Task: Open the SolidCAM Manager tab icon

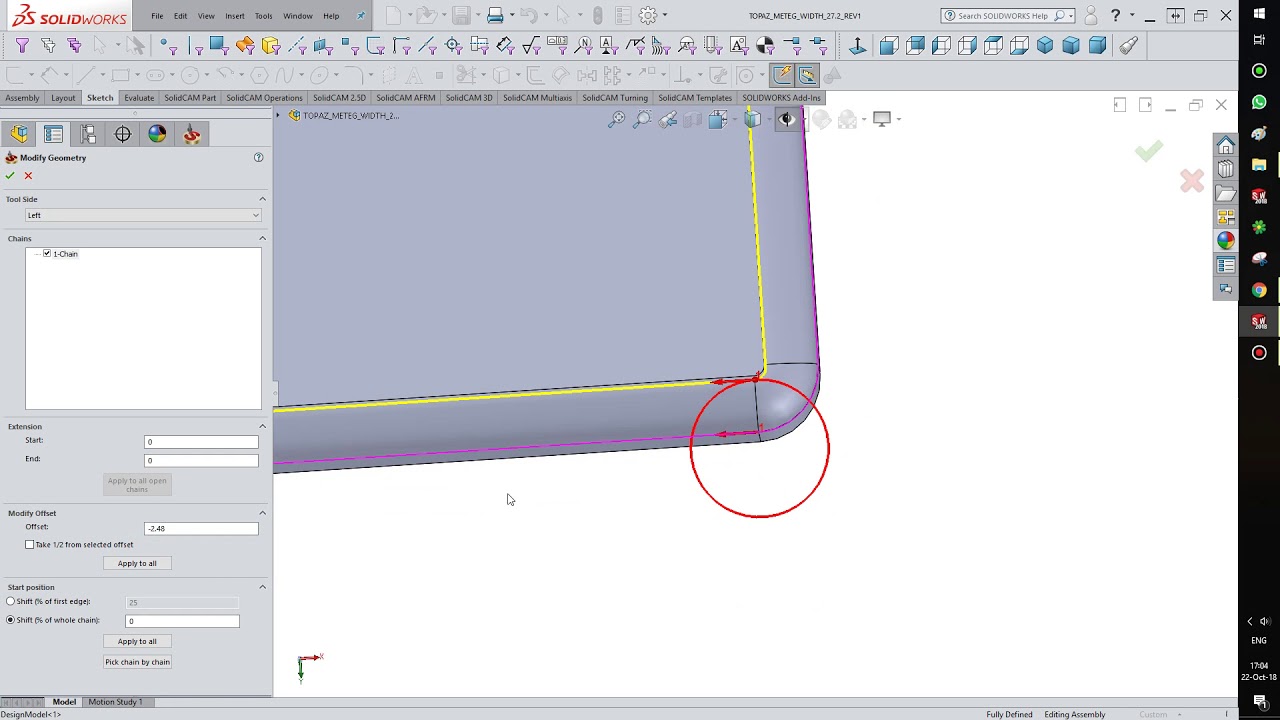Action: [x=192, y=134]
